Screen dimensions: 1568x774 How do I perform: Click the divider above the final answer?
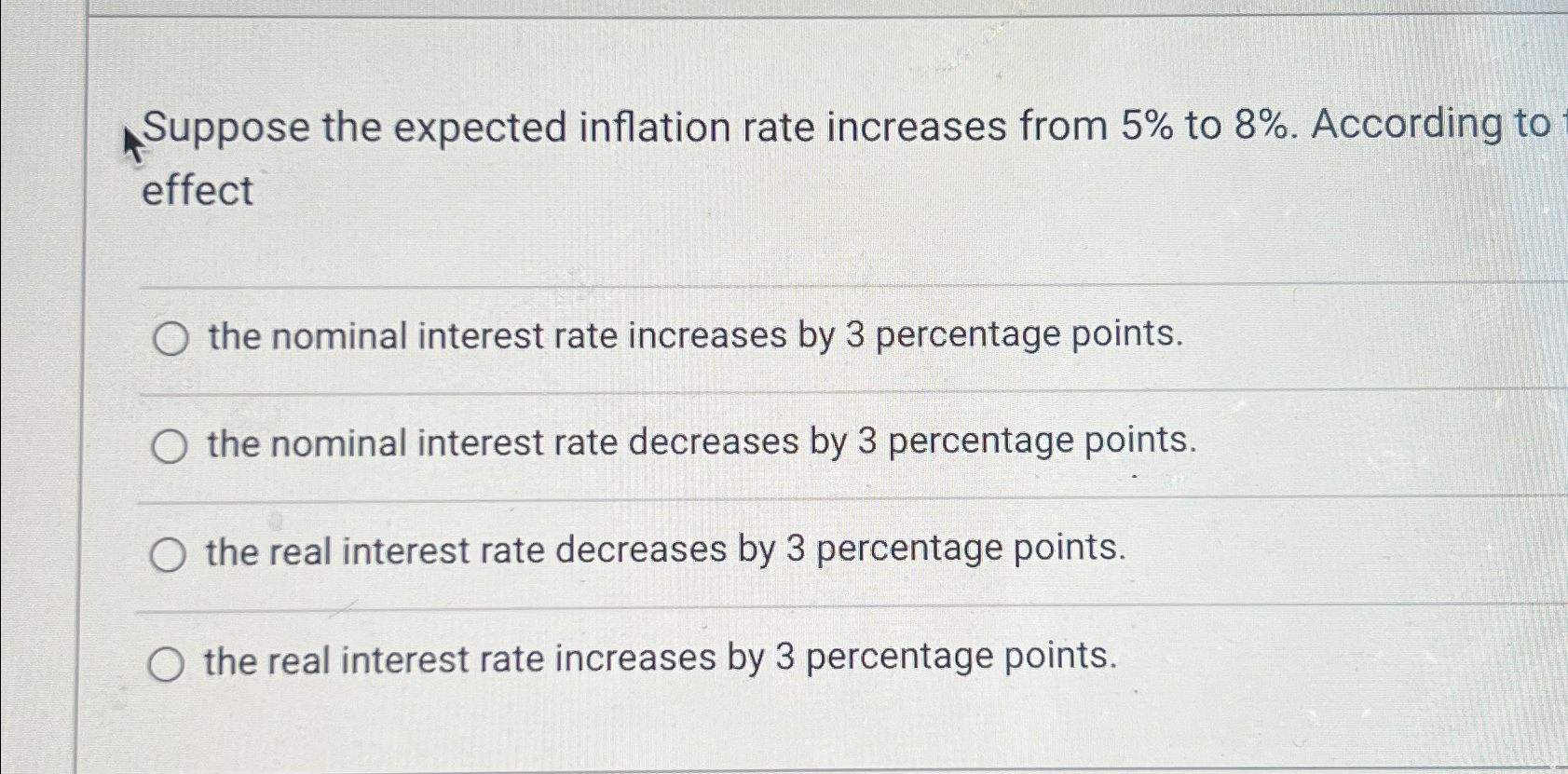click(x=745, y=611)
